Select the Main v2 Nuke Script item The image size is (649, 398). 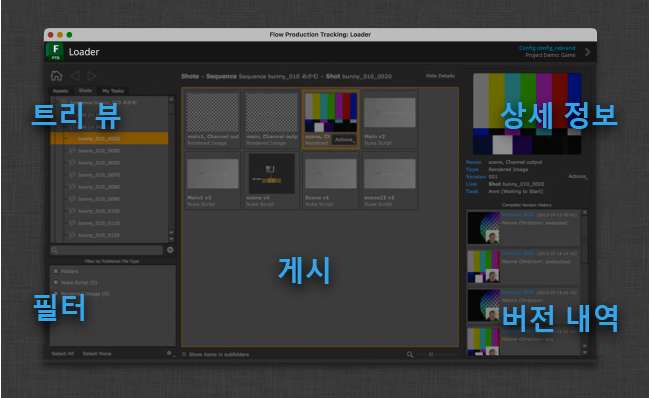pos(389,119)
